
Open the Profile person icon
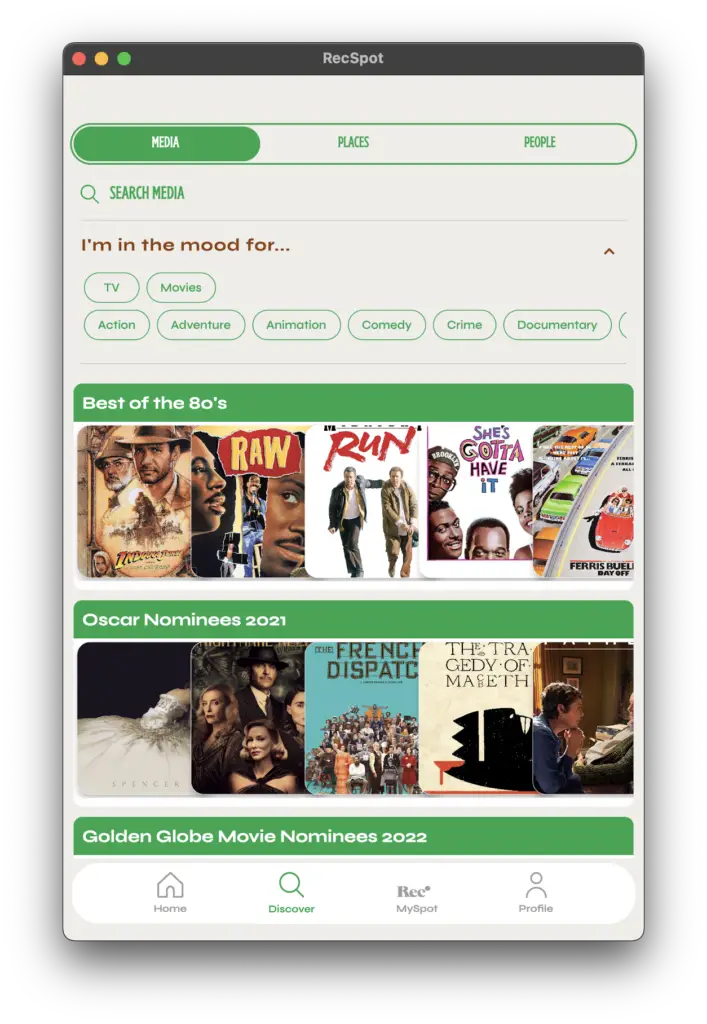(536, 885)
